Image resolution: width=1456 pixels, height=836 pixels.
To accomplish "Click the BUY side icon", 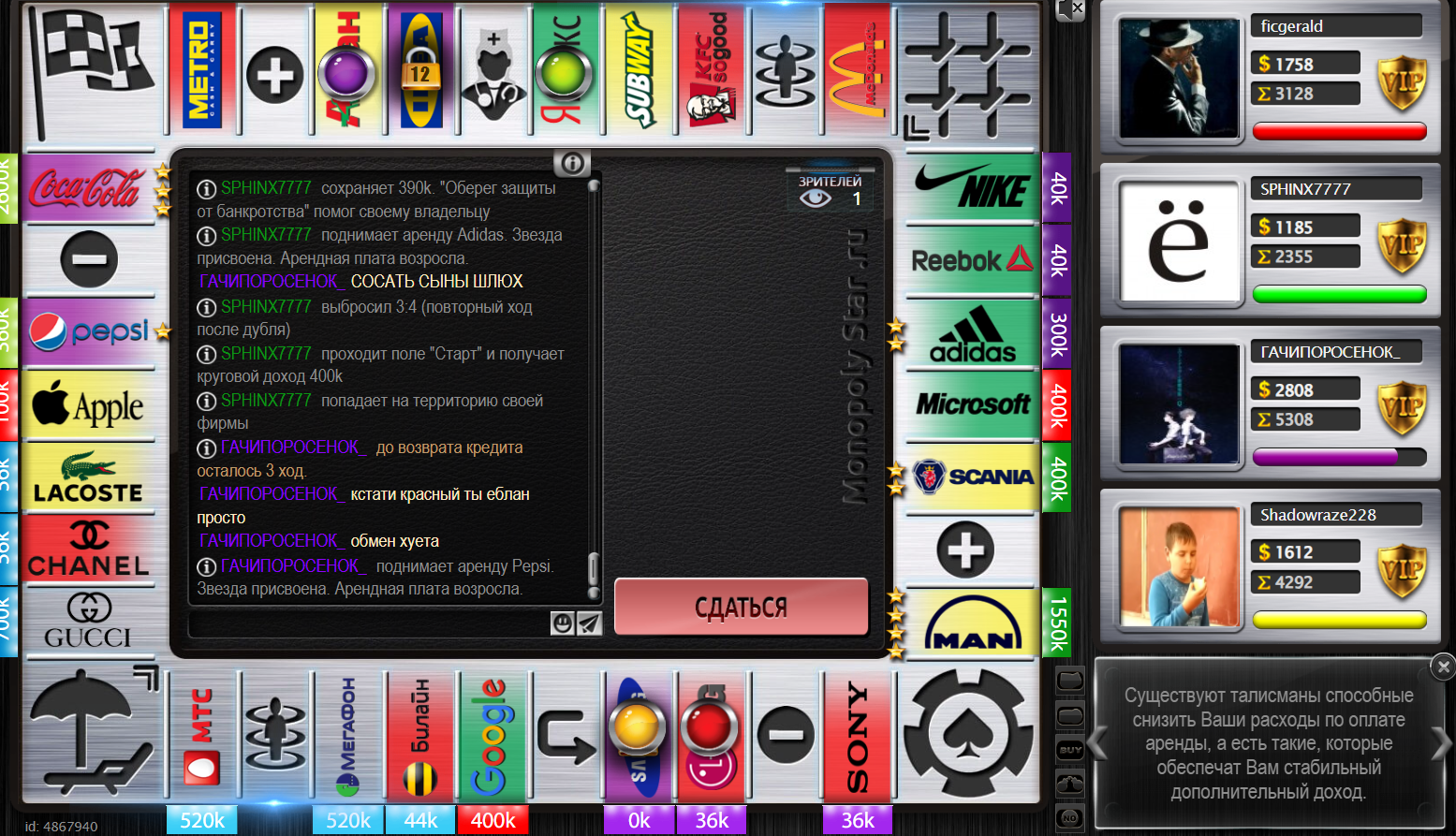I will tap(1070, 750).
